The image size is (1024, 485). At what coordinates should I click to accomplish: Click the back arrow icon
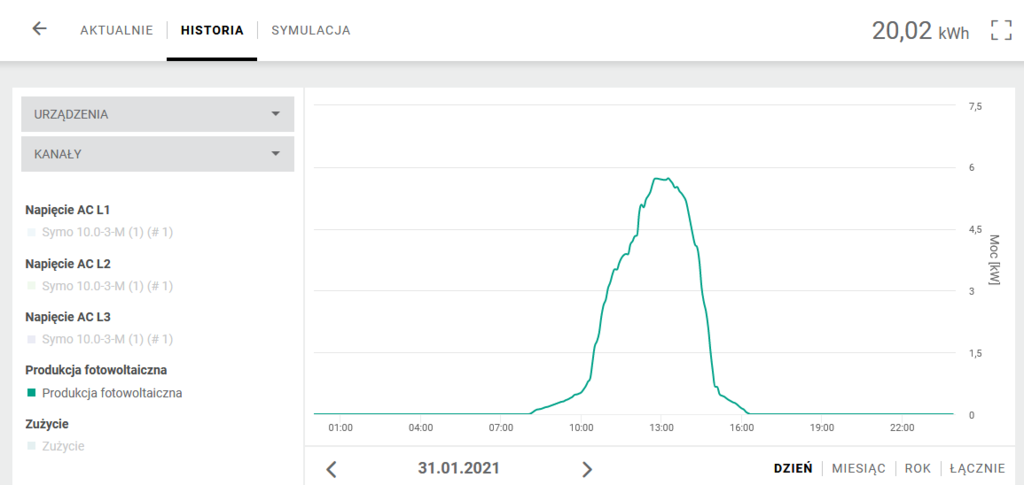click(40, 29)
